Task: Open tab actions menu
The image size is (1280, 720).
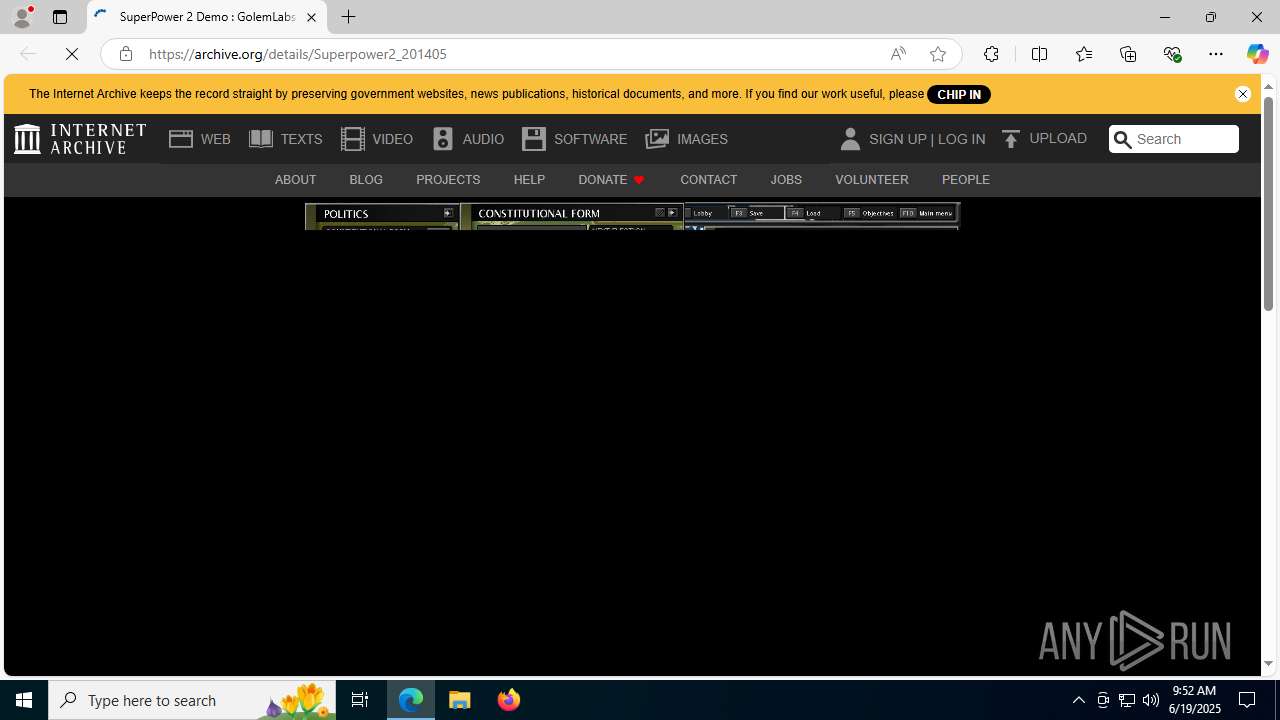Action: pyautogui.click(x=60, y=17)
